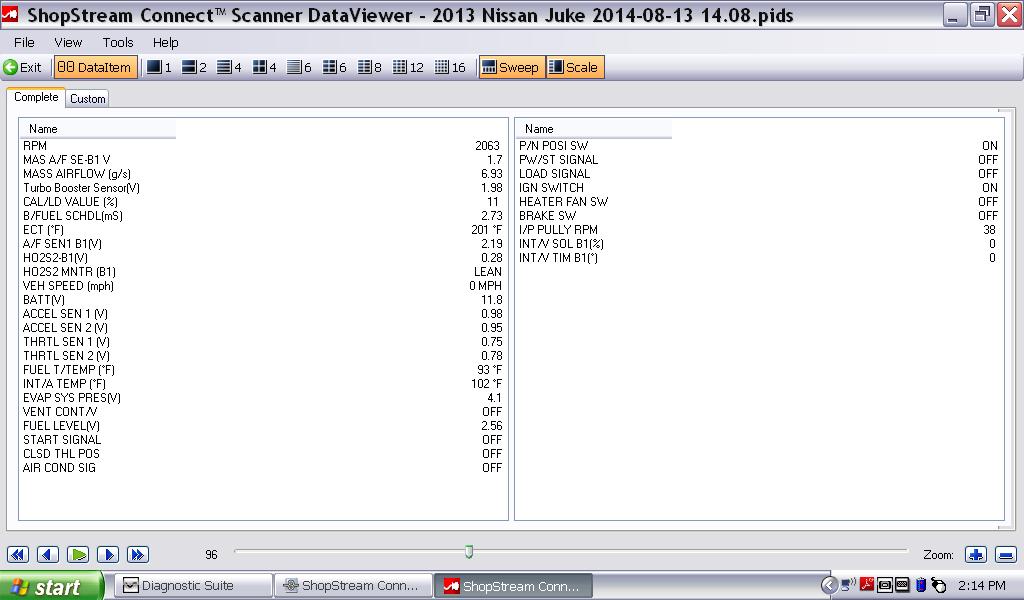Select the 12 graph layout
Image resolution: width=1024 pixels, height=600 pixels.
click(x=408, y=67)
